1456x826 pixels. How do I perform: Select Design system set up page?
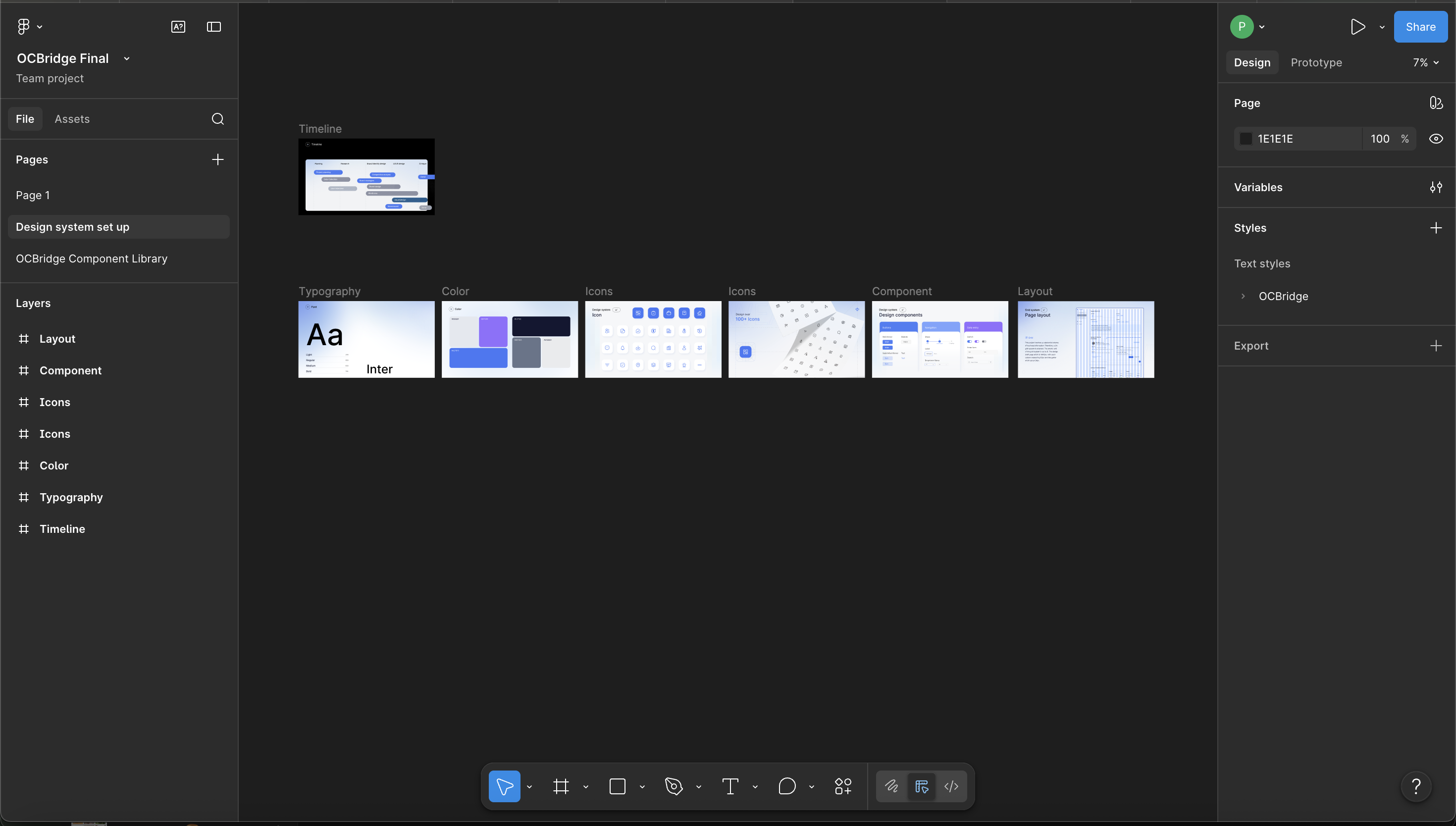(118, 227)
